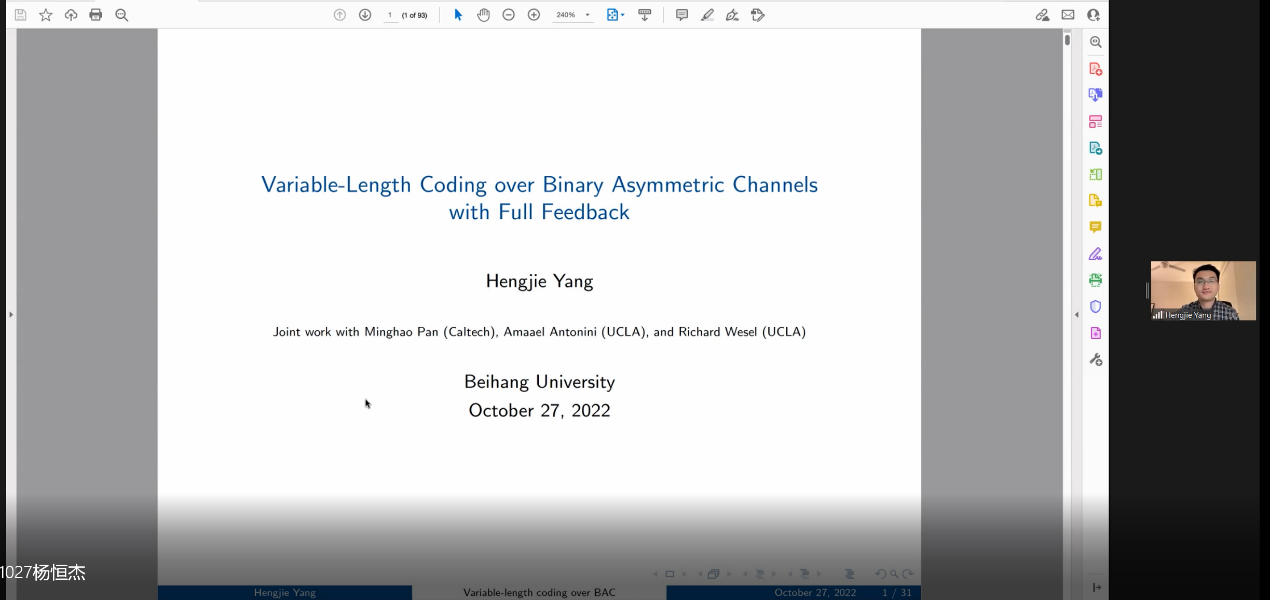This screenshot has height=600, width=1270.
Task: Print the document using printer icon
Action: [x=96, y=15]
